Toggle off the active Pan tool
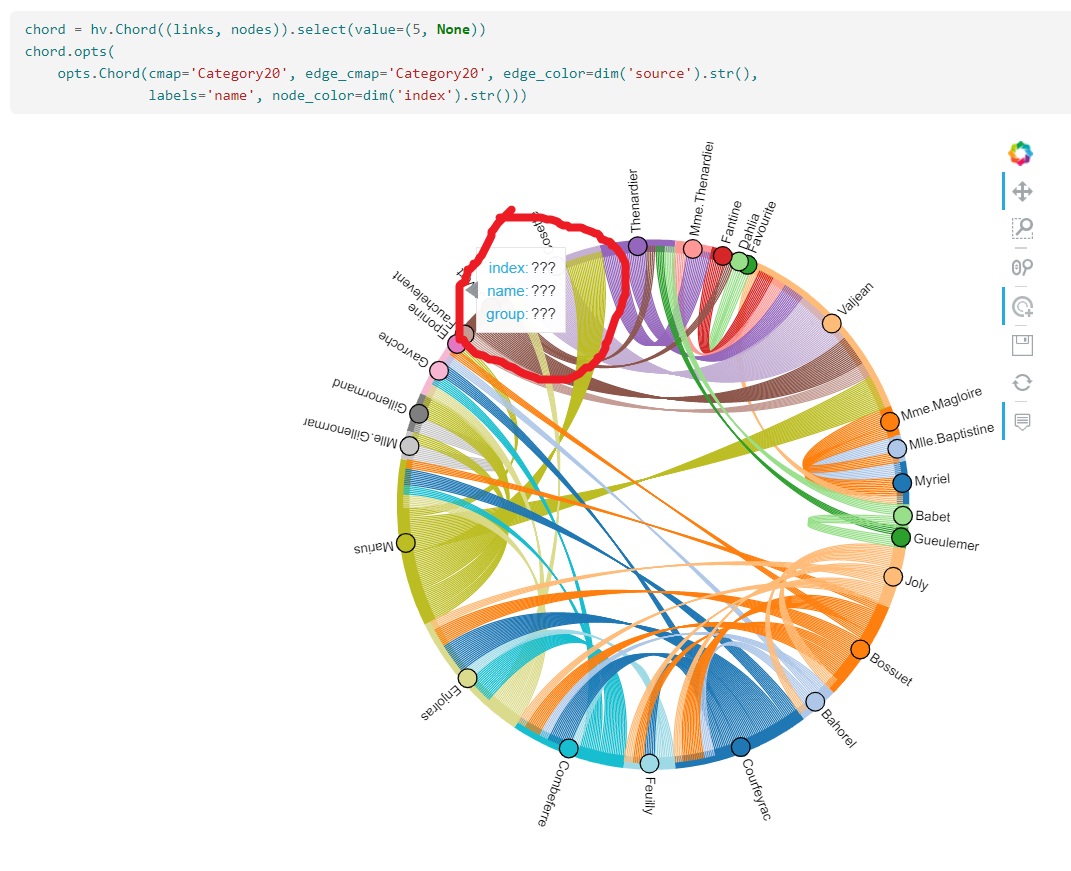The image size is (1071, 871). click(x=1022, y=190)
